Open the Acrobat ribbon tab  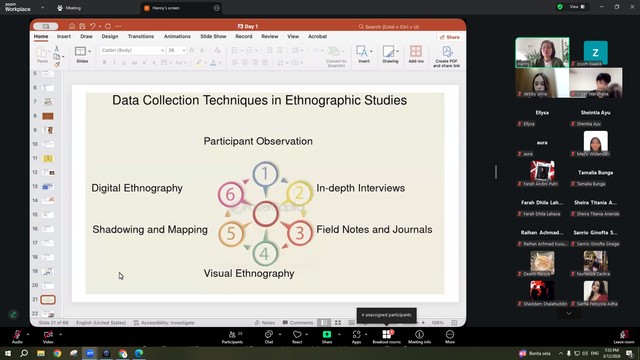point(318,37)
